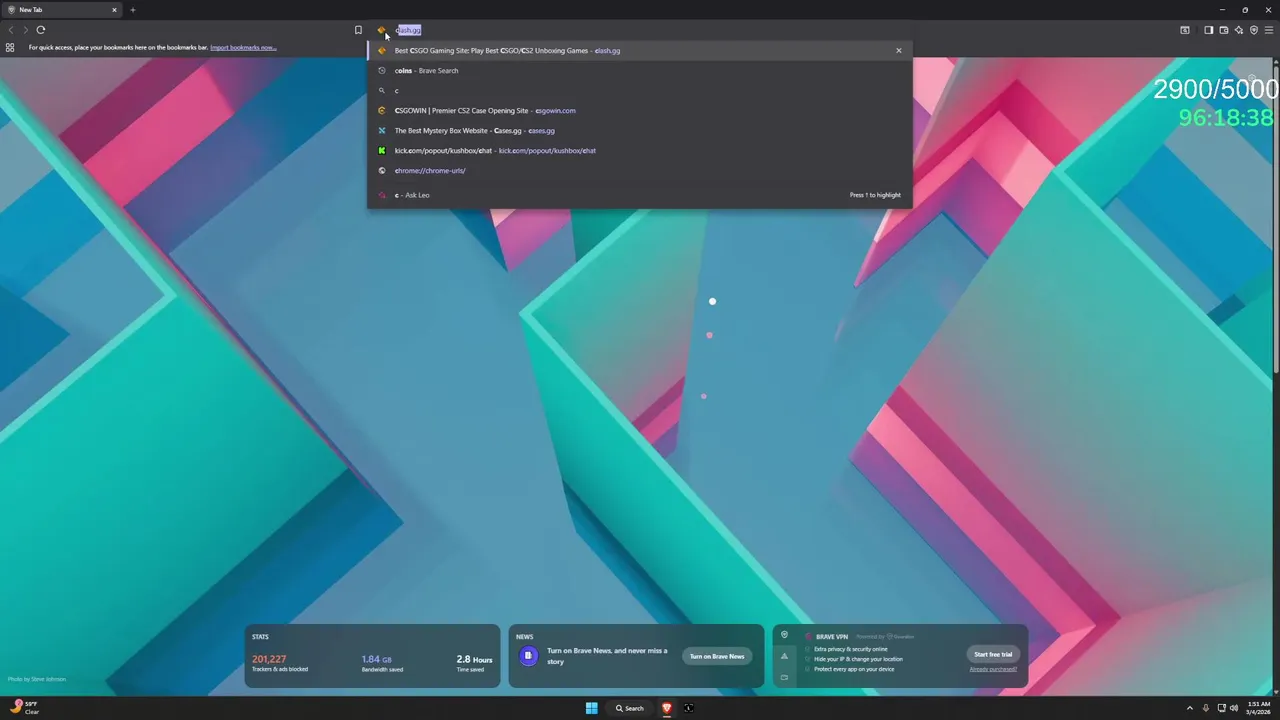Select the New Tab browser tab
The height and width of the screenshot is (720, 1280).
[62, 10]
